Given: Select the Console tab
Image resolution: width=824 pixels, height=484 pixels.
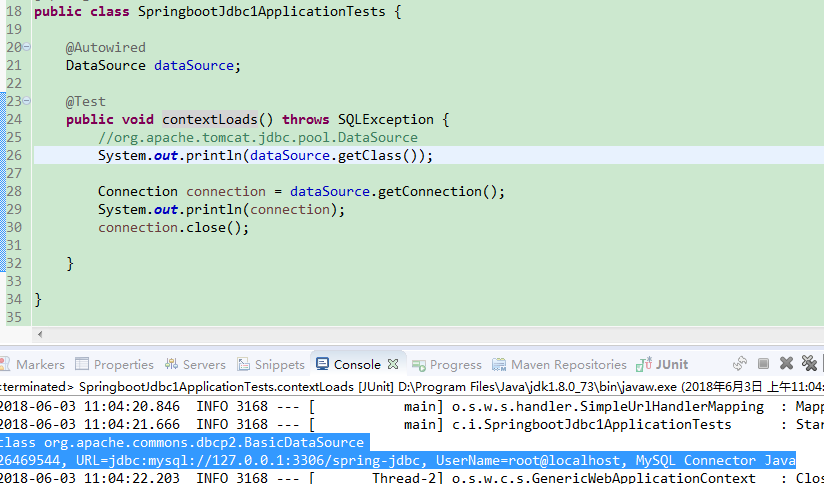Looking at the screenshot, I should click(357, 364).
